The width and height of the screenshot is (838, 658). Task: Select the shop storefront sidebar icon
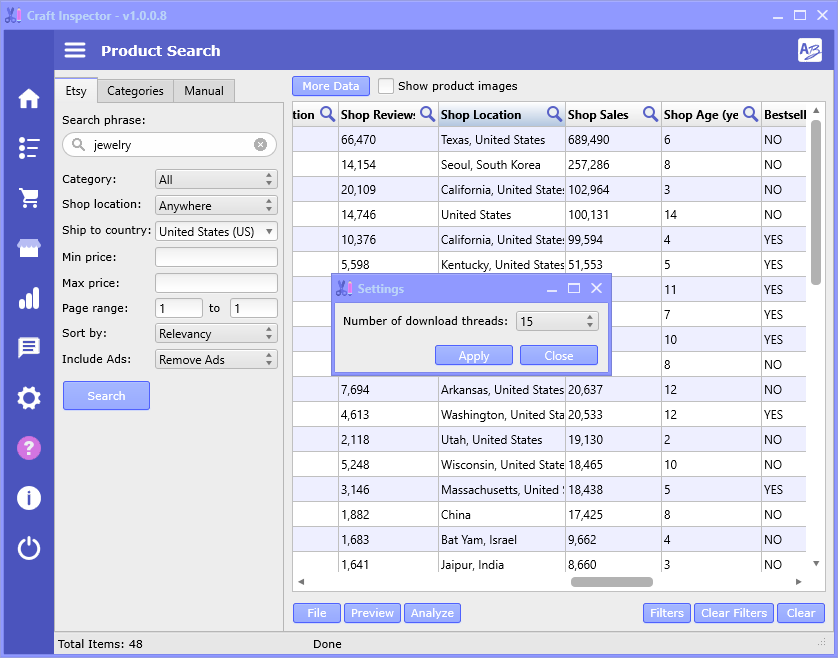[29, 248]
